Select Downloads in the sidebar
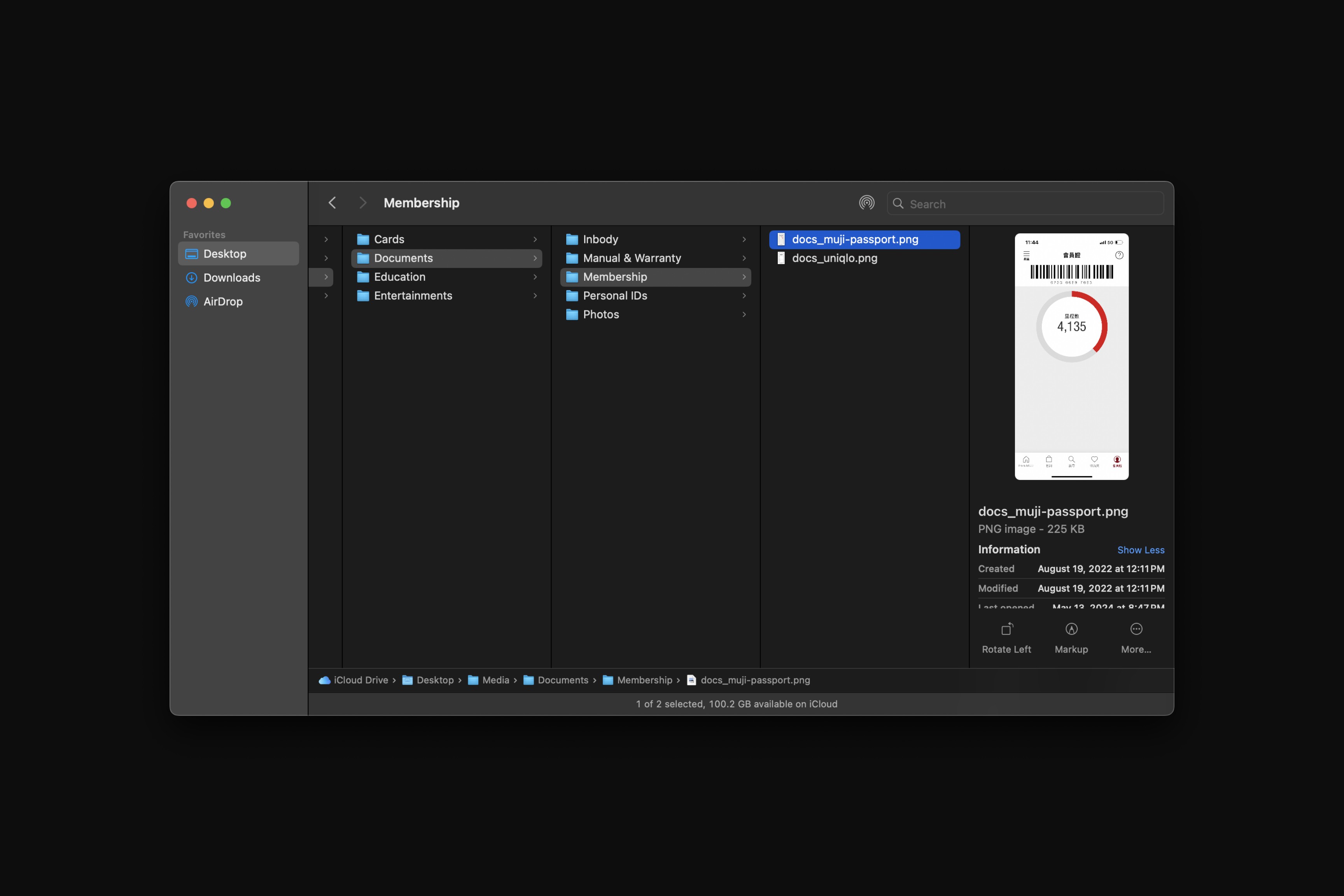Screen dimensions: 1344x896 coord(231,278)
